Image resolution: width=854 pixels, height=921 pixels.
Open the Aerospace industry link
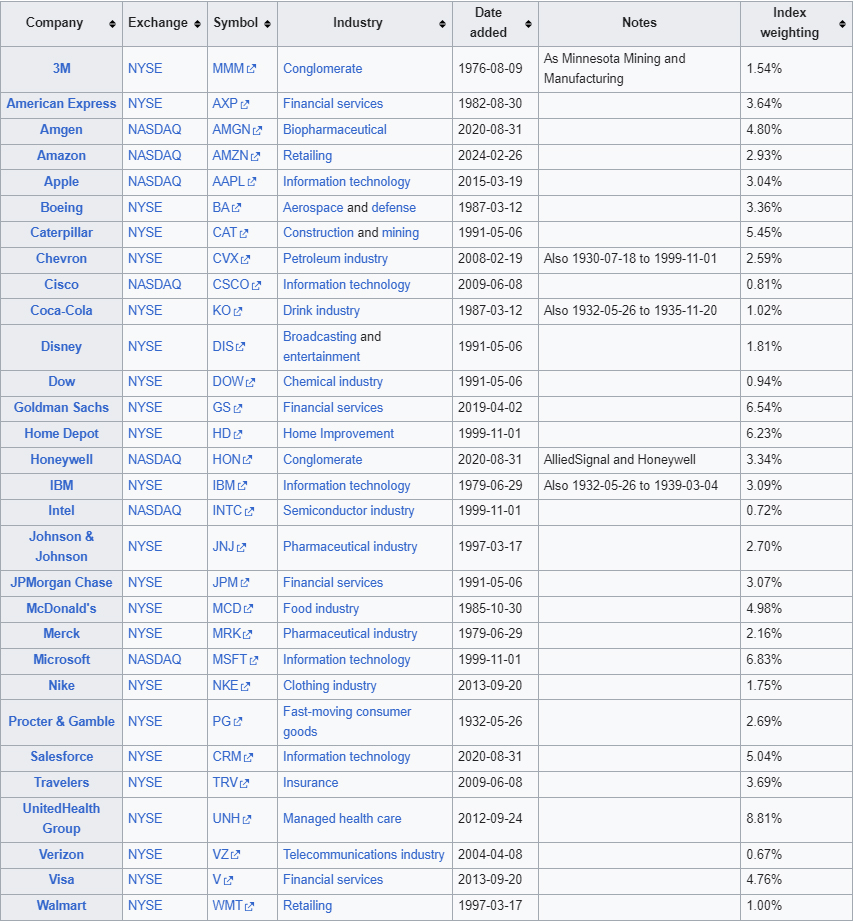(x=313, y=207)
